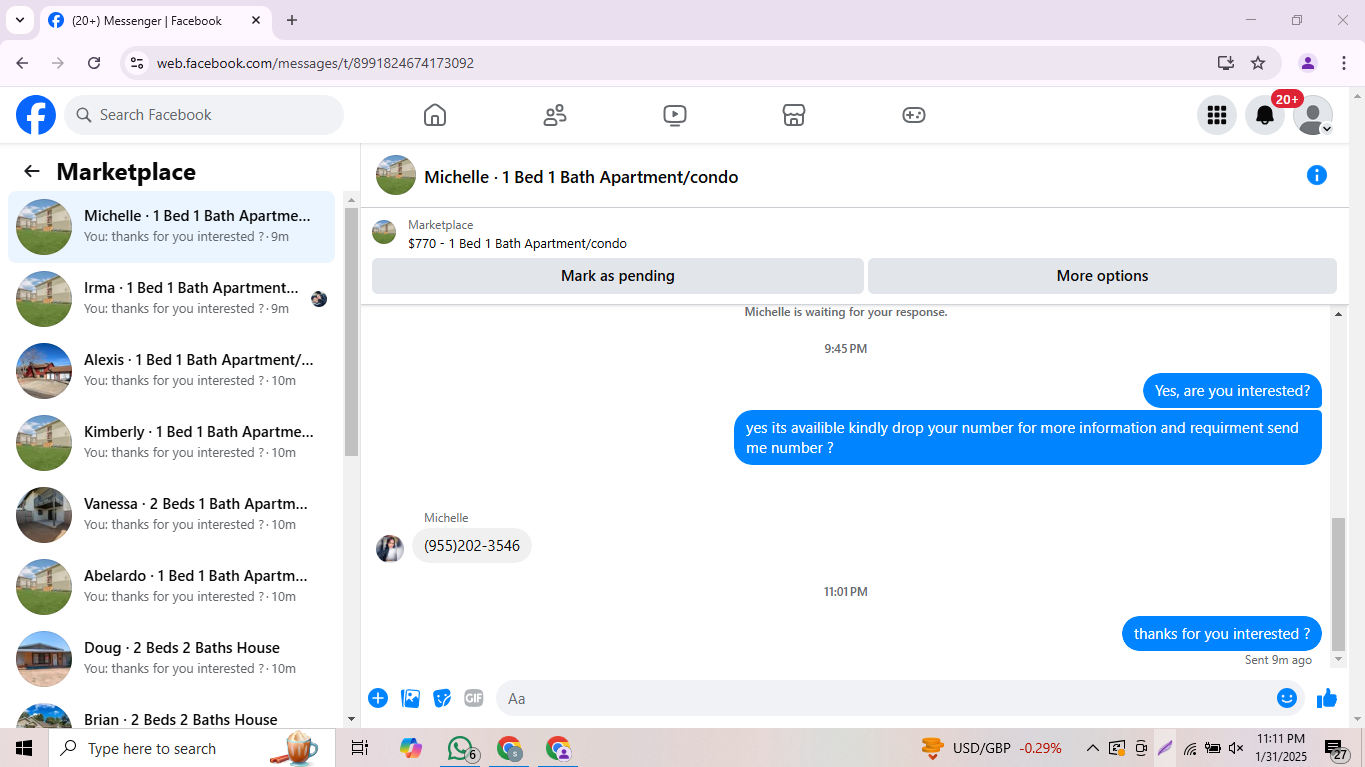
Task: Open the emoji picker
Action: [1287, 698]
